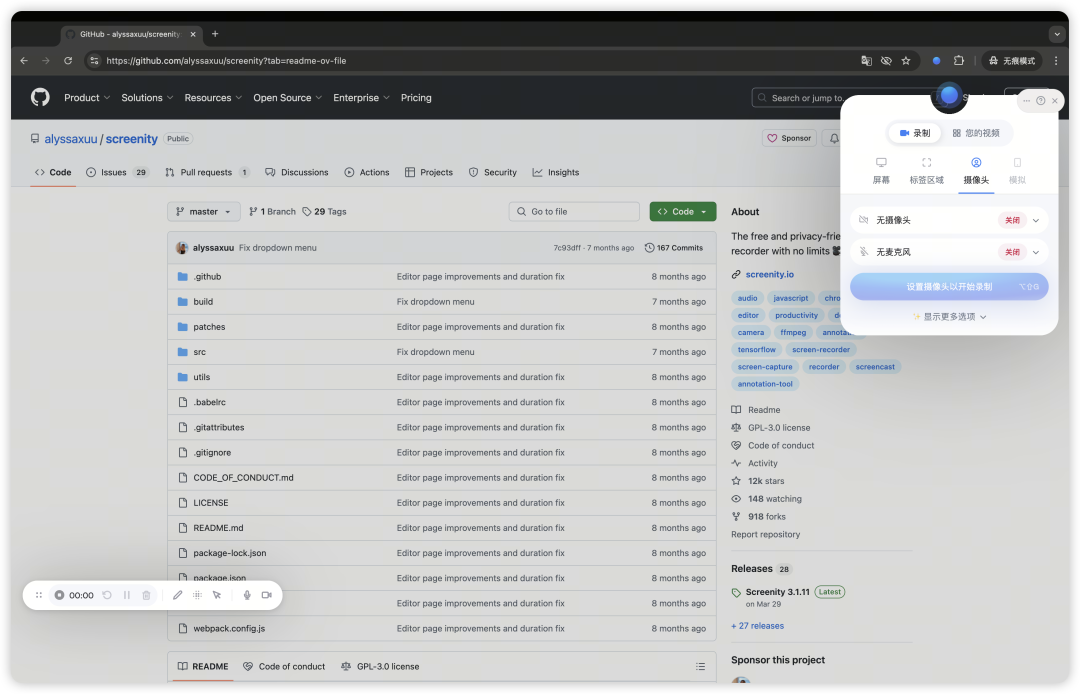This screenshot has width=1080, height=694.
Task: Open the Actions tab
Action: pyautogui.click(x=367, y=172)
